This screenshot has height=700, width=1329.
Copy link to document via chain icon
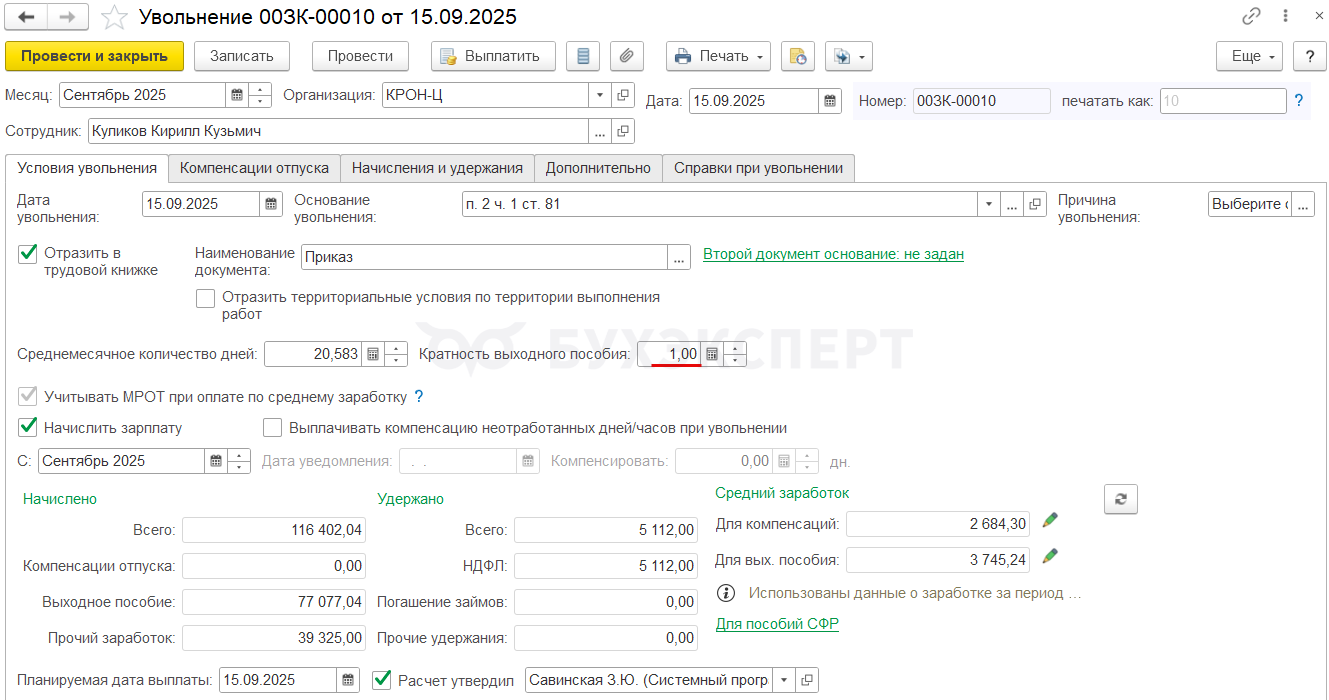tap(1251, 16)
